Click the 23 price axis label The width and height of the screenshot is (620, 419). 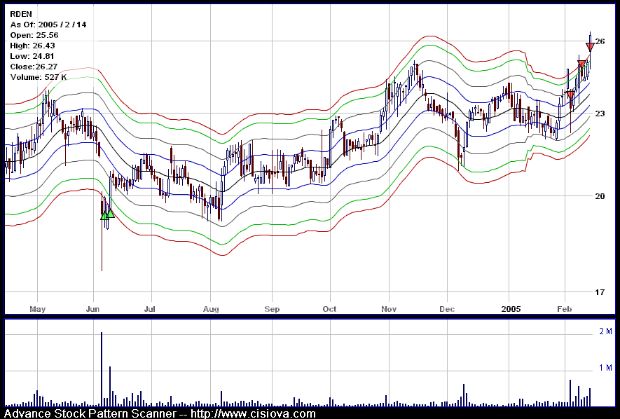tap(600, 113)
